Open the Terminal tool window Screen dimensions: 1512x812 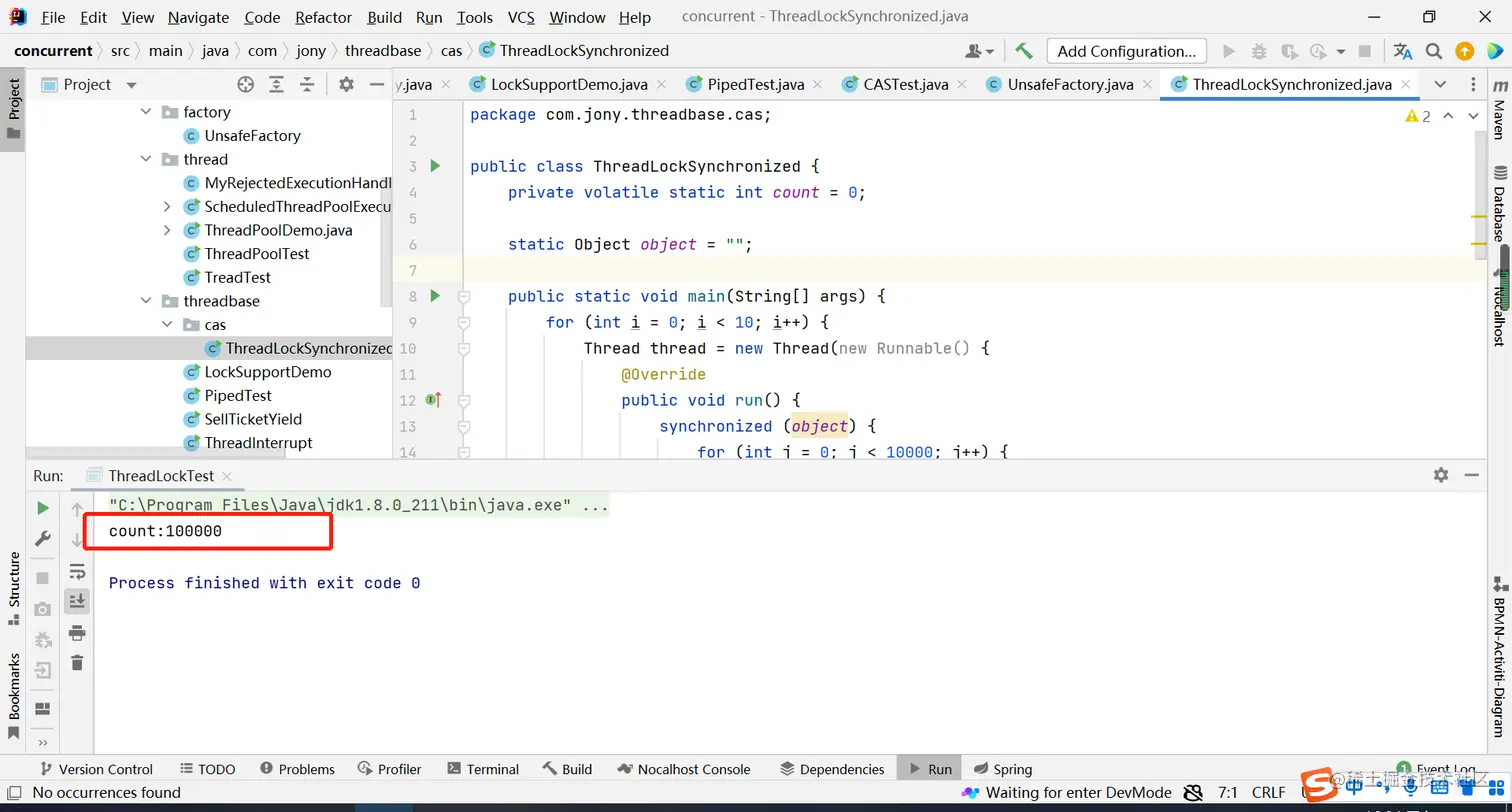click(x=483, y=769)
